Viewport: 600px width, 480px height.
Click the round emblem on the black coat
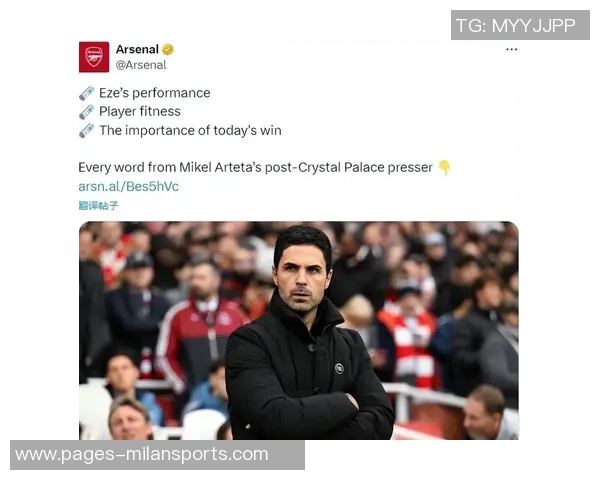[339, 369]
